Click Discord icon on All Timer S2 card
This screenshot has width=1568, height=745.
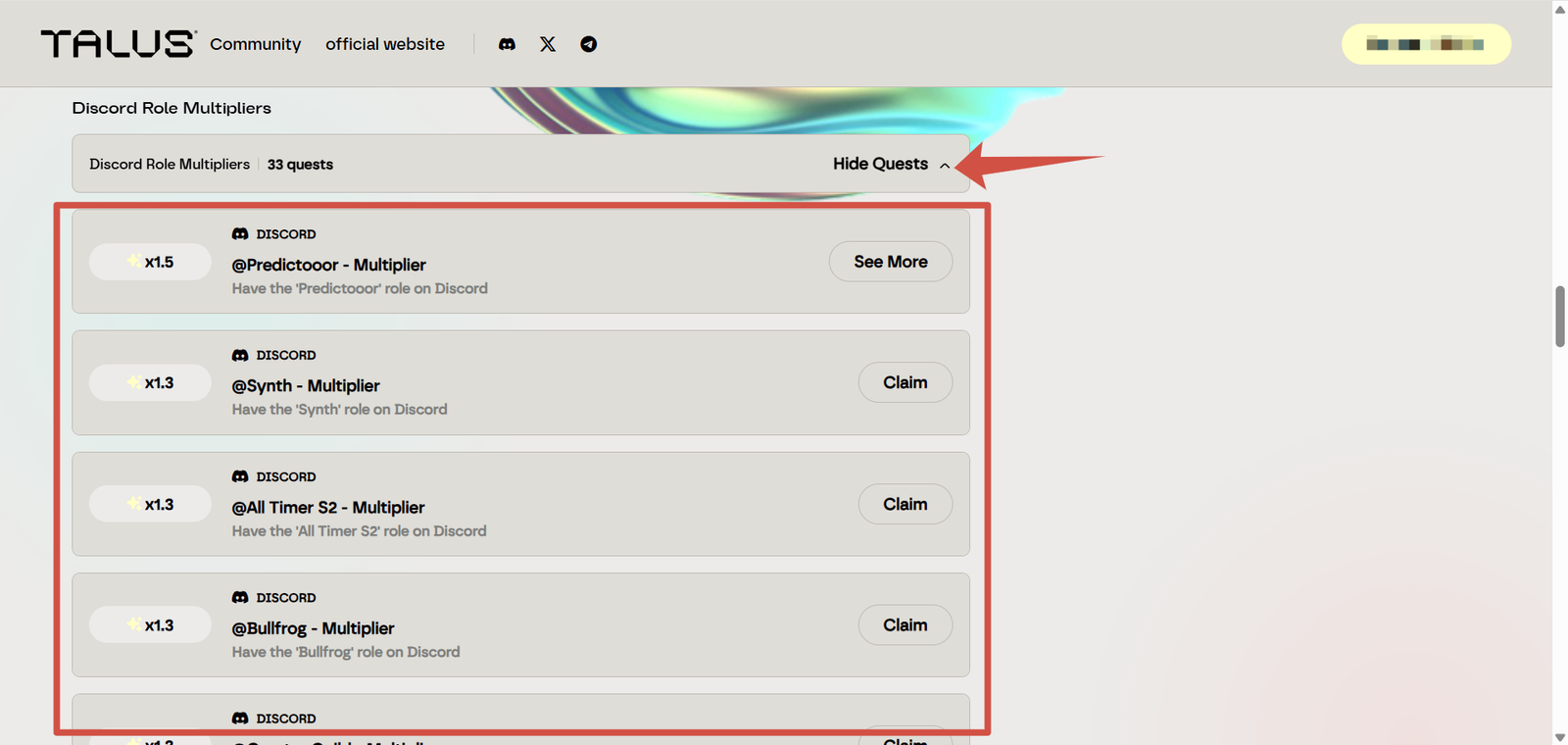point(240,476)
